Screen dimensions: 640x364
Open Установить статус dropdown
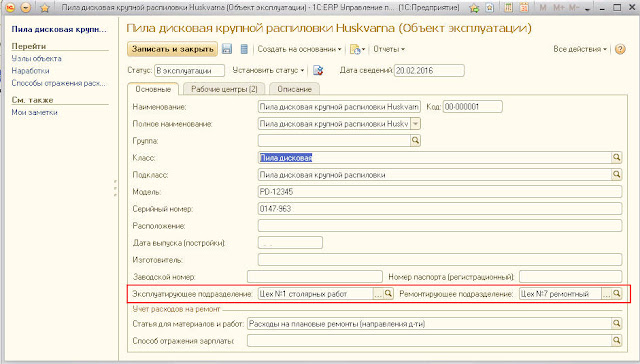point(268,70)
